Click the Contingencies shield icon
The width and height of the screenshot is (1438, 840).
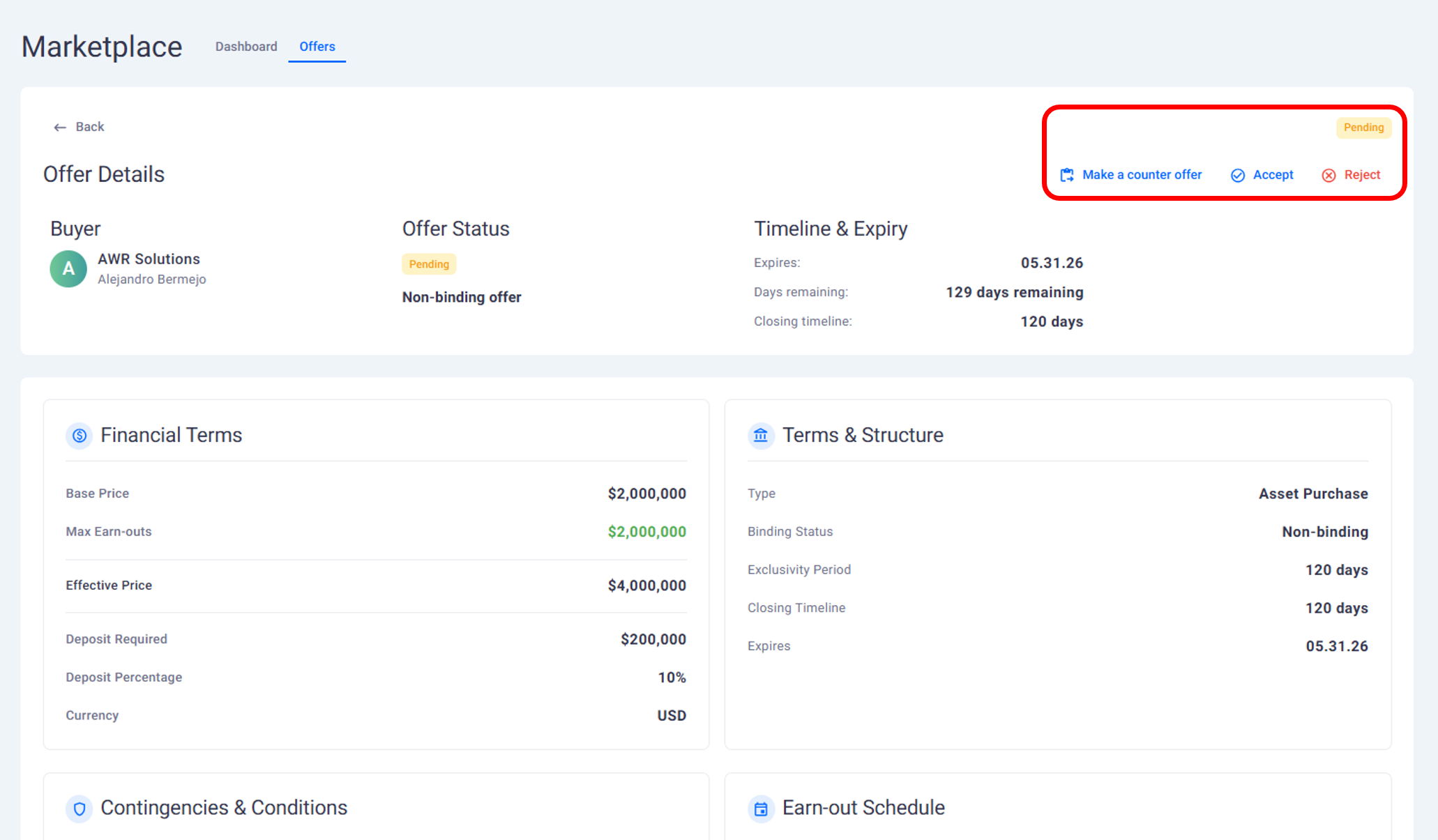pyautogui.click(x=80, y=809)
